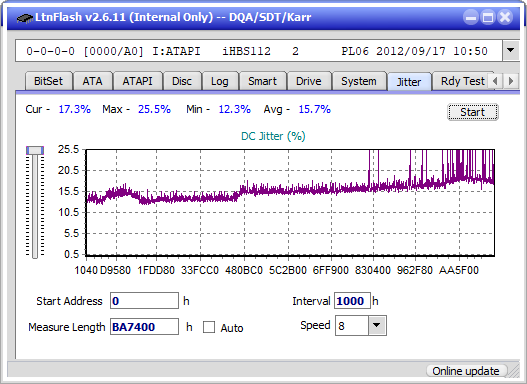This screenshot has height=384, width=527.
Task: Click the Online update button
Action: point(466,371)
